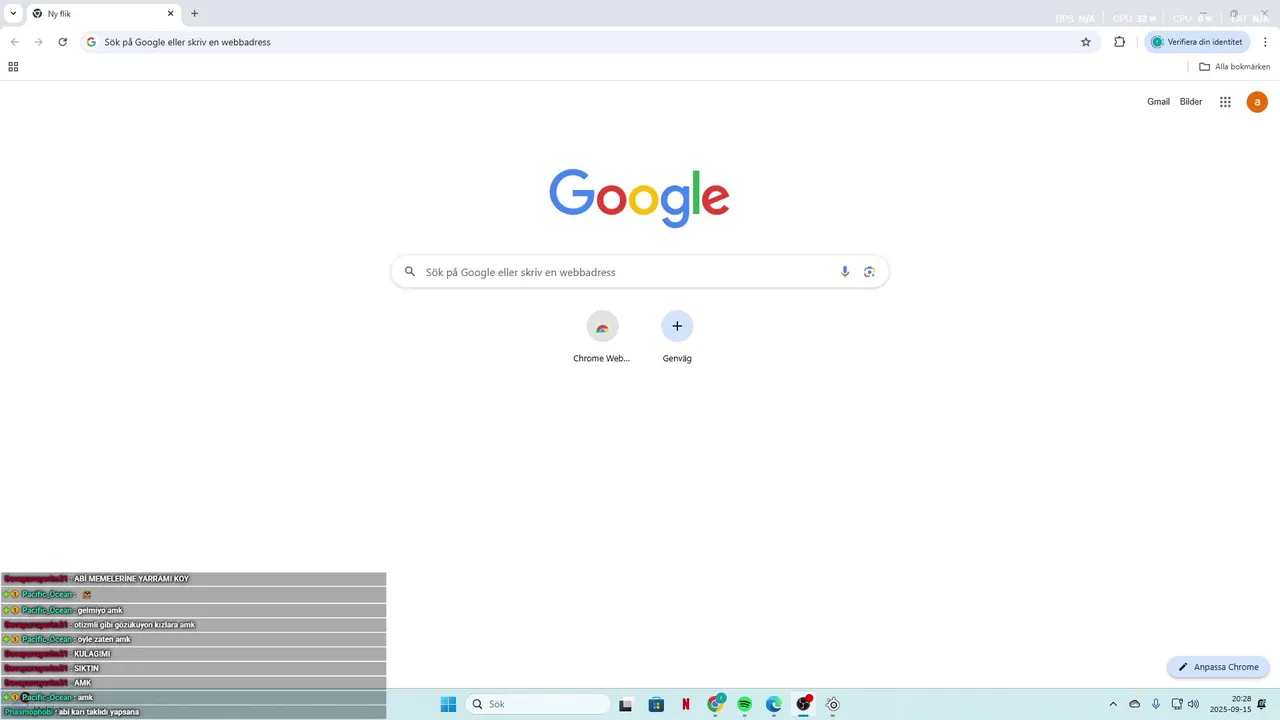This screenshot has width=1280, height=720.
Task: Open the Alla bokmärken folder
Action: click(1235, 67)
